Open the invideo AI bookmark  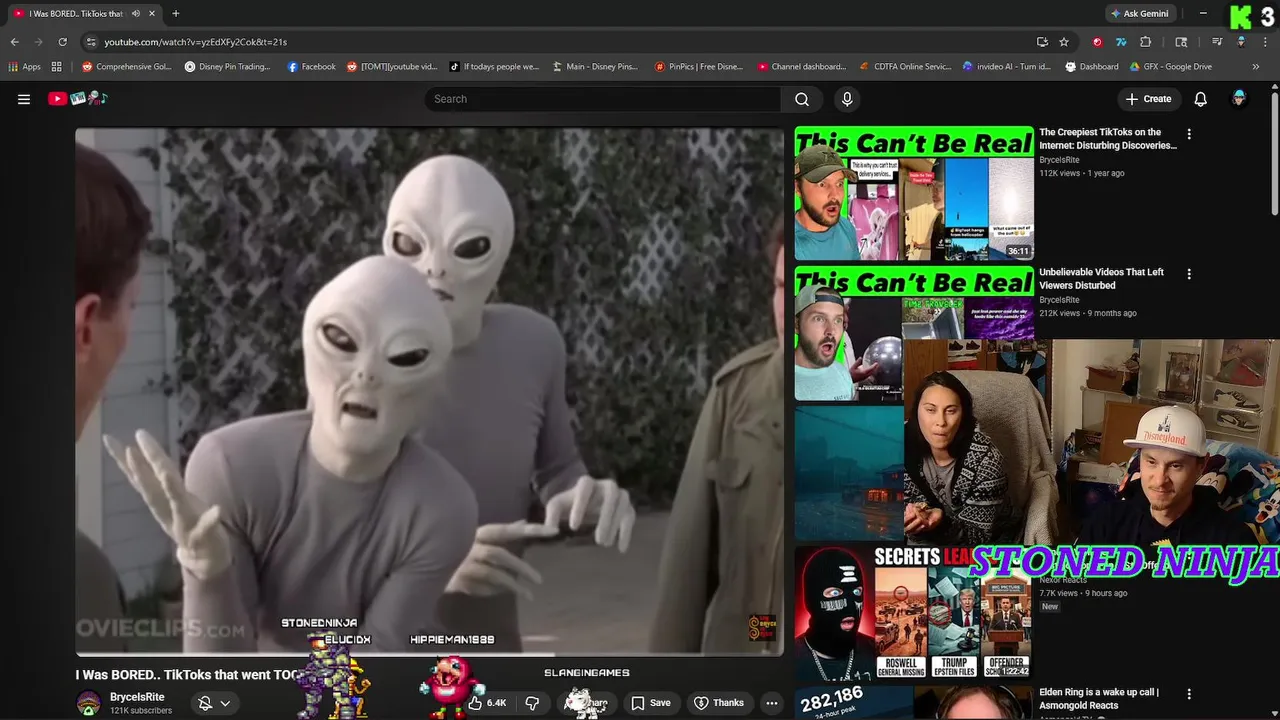pos(1007,67)
